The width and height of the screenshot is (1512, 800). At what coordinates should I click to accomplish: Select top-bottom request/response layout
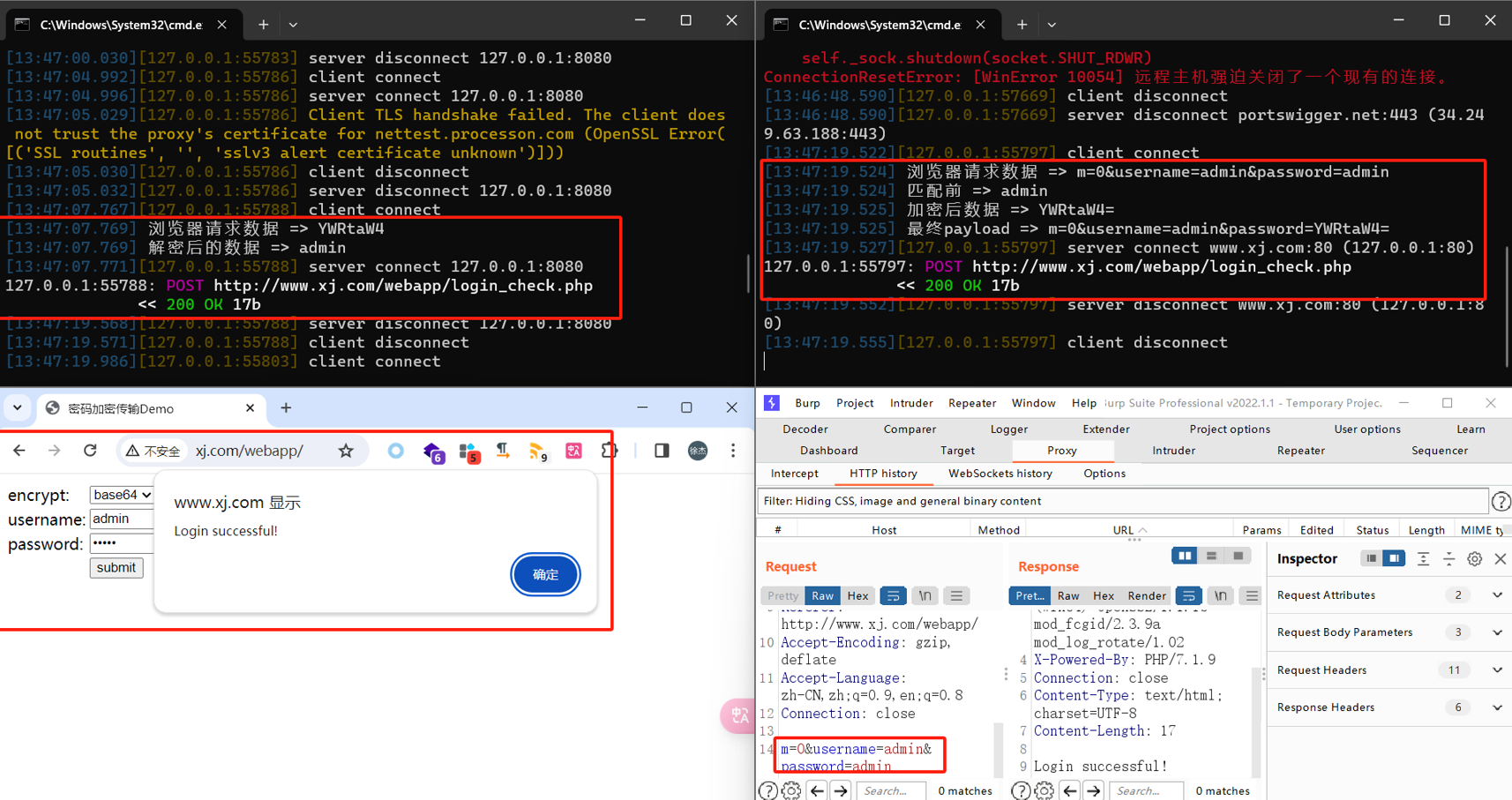(x=1211, y=556)
